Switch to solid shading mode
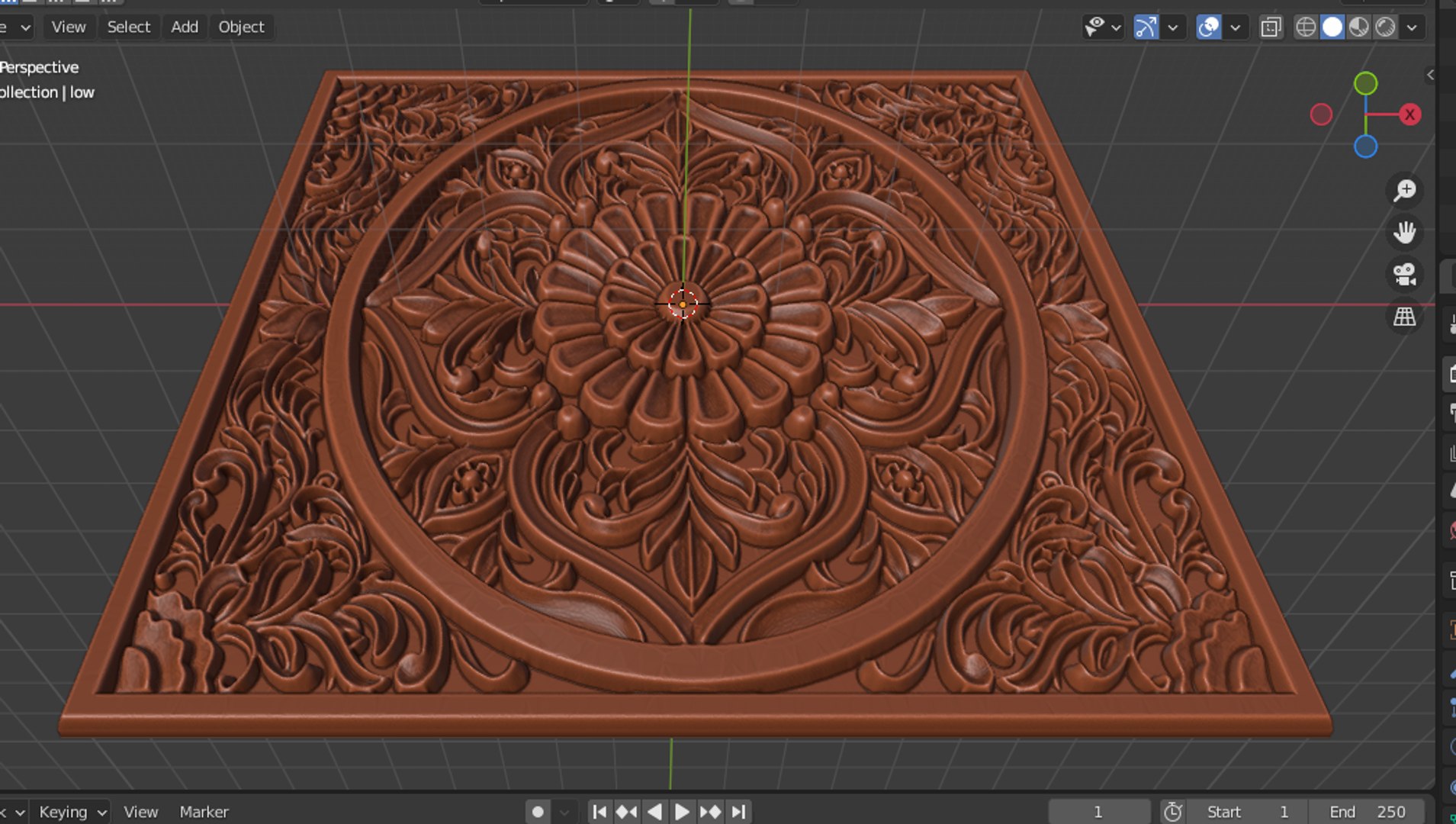The height and width of the screenshot is (824, 1456). (1332, 27)
